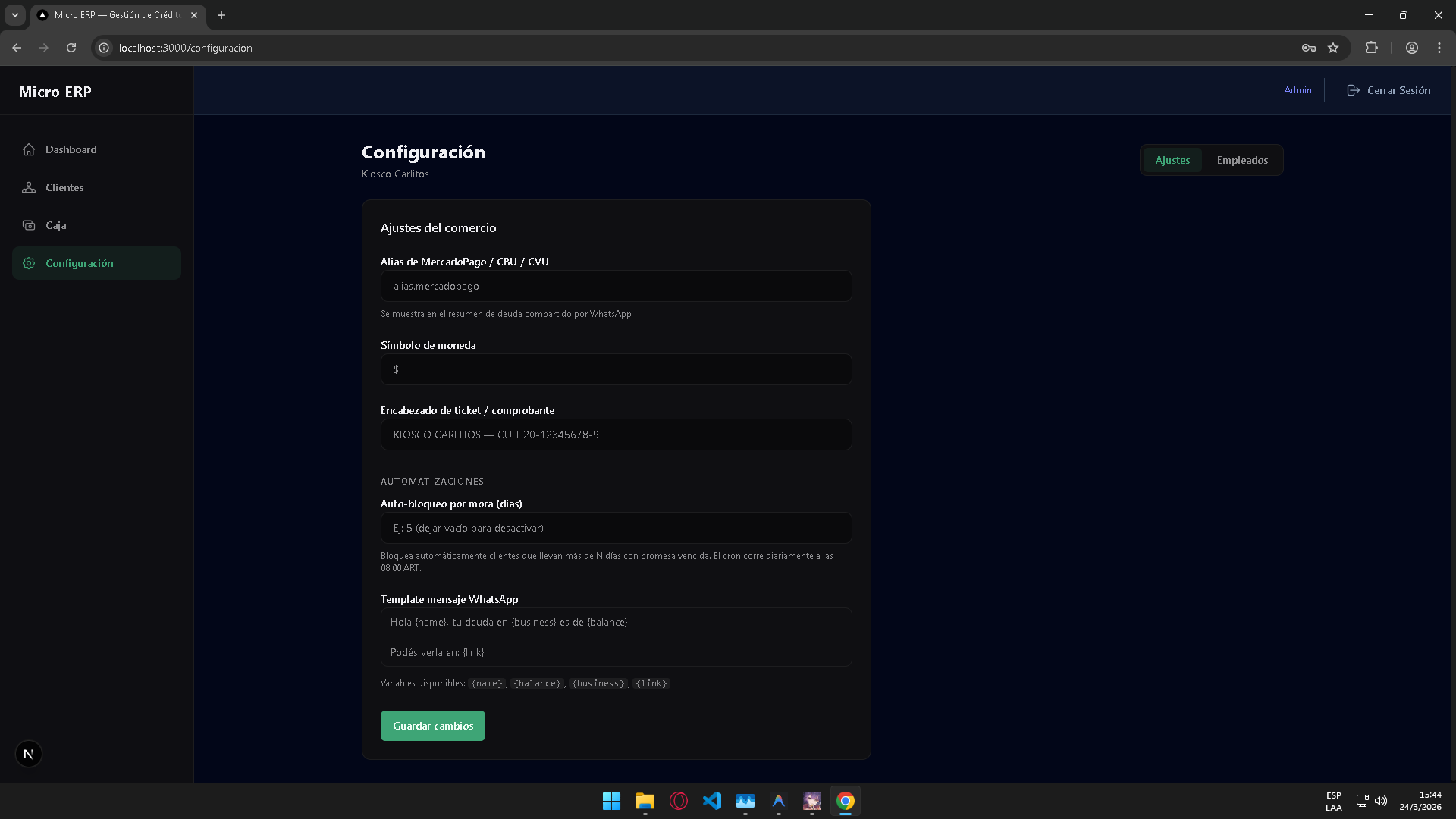
Task: Switch to Empleados tab
Action: (1242, 160)
